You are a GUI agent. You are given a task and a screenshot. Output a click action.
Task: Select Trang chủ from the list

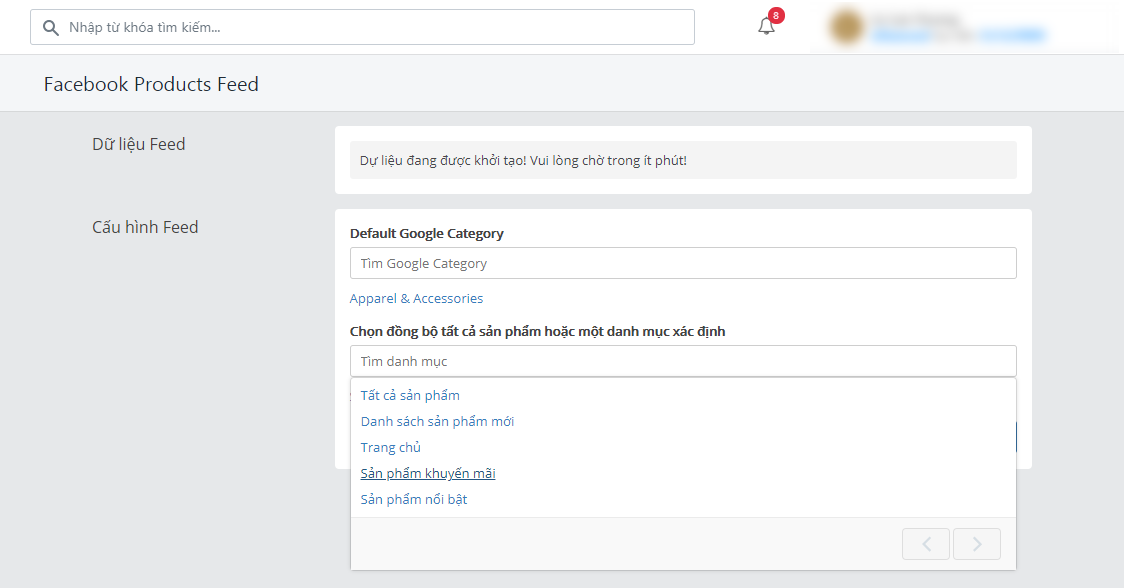pos(391,447)
